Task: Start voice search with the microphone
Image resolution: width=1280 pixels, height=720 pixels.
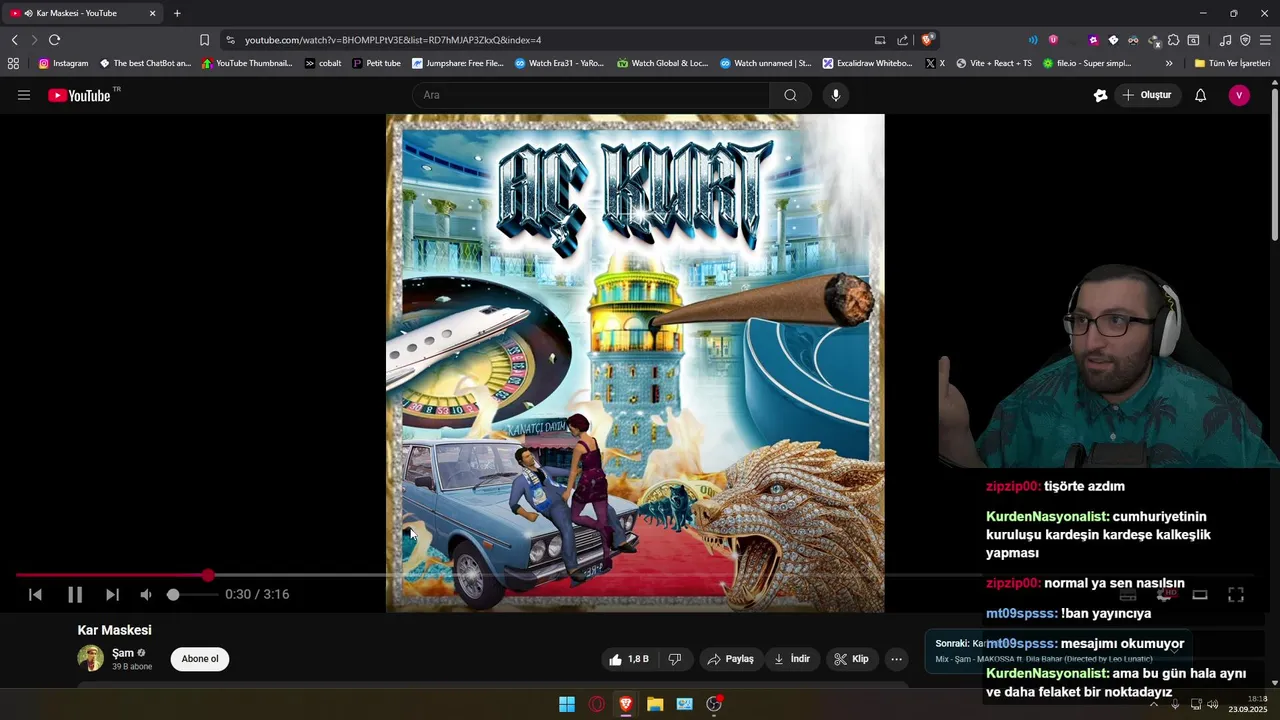Action: tap(836, 95)
